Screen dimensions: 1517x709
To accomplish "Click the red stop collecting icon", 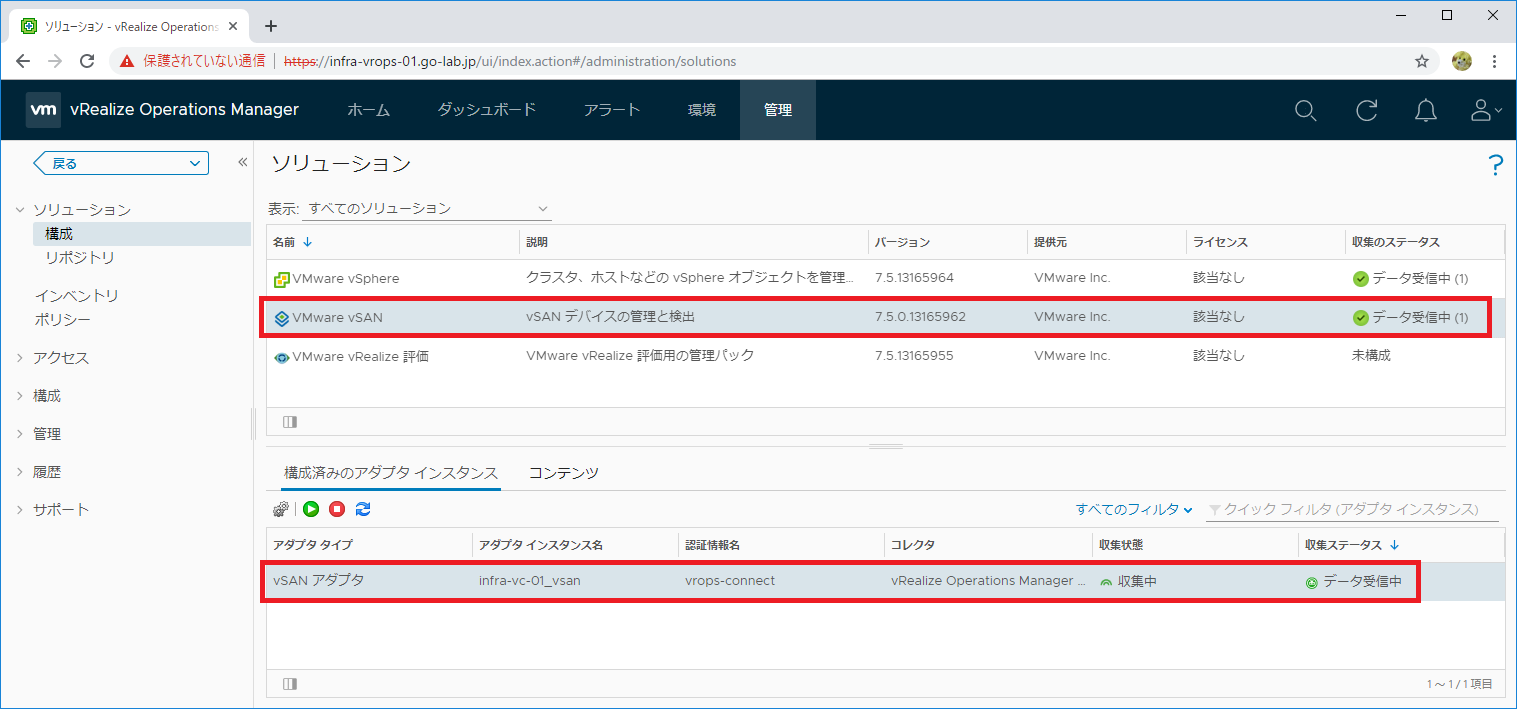I will coord(337,509).
